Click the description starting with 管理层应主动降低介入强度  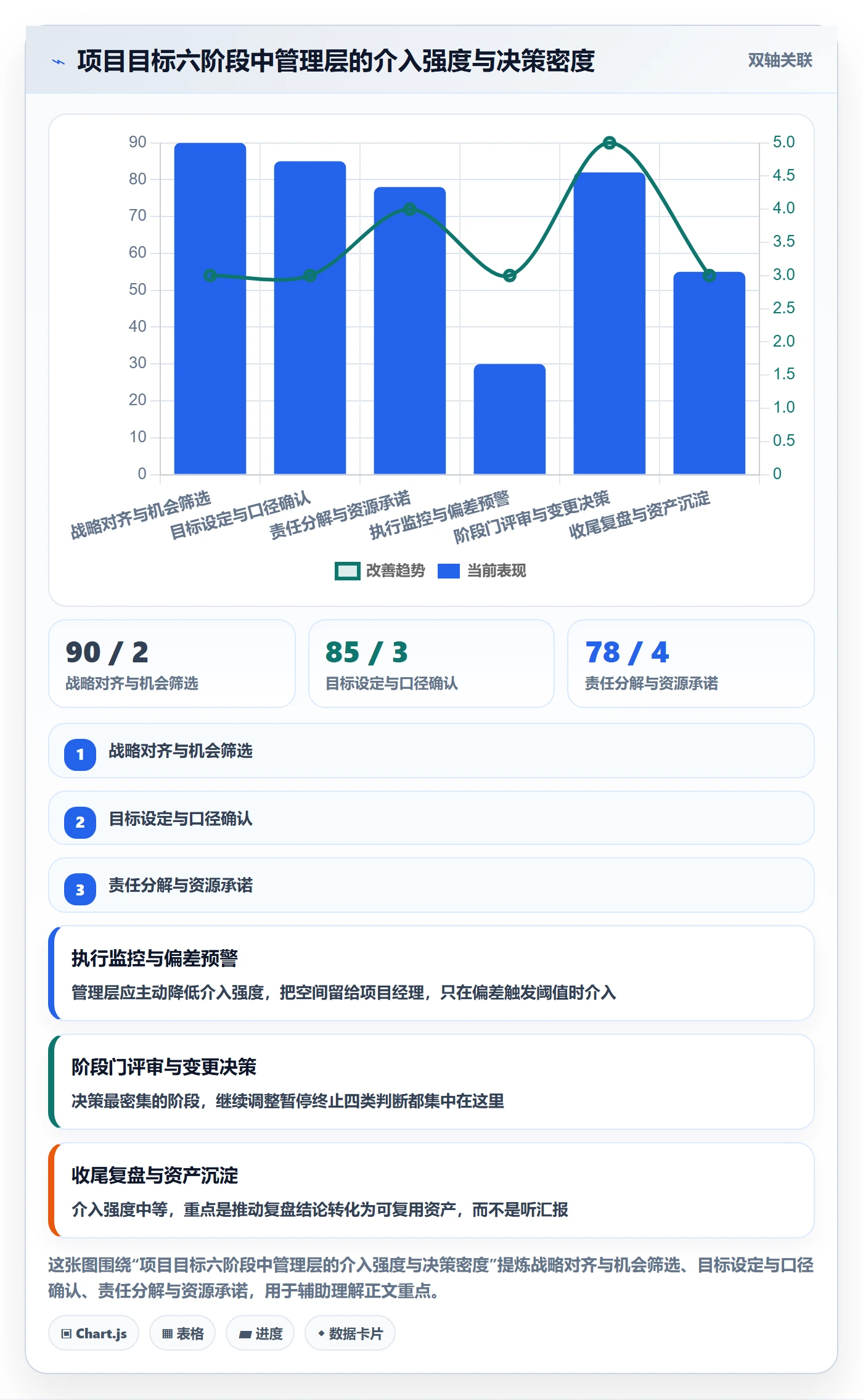pos(344,992)
